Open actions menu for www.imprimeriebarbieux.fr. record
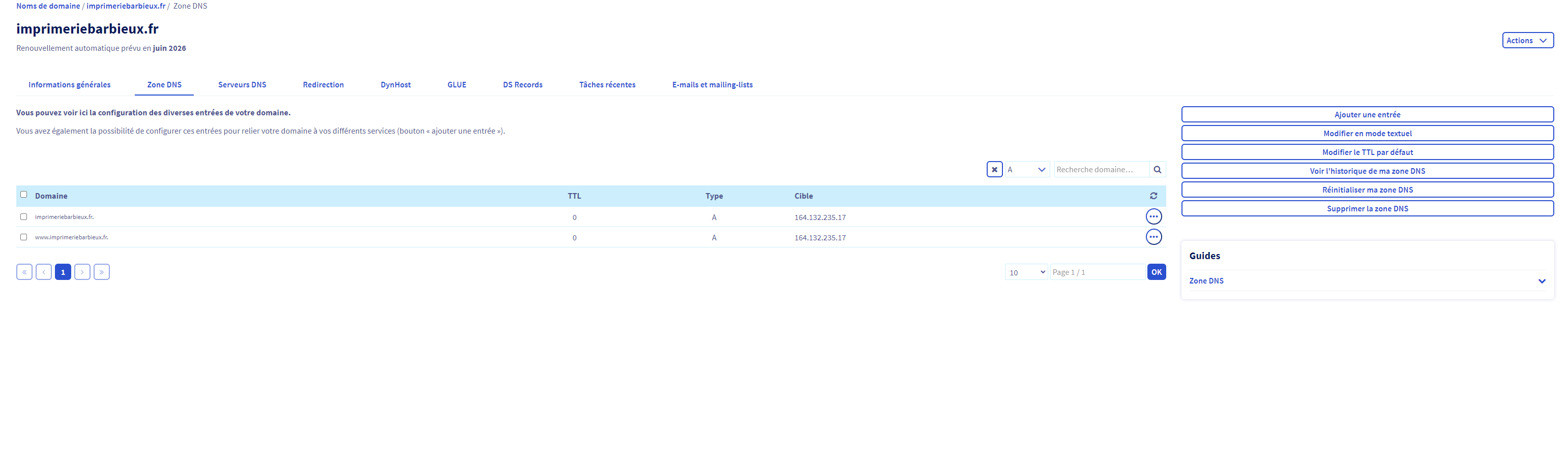 pos(1153,237)
